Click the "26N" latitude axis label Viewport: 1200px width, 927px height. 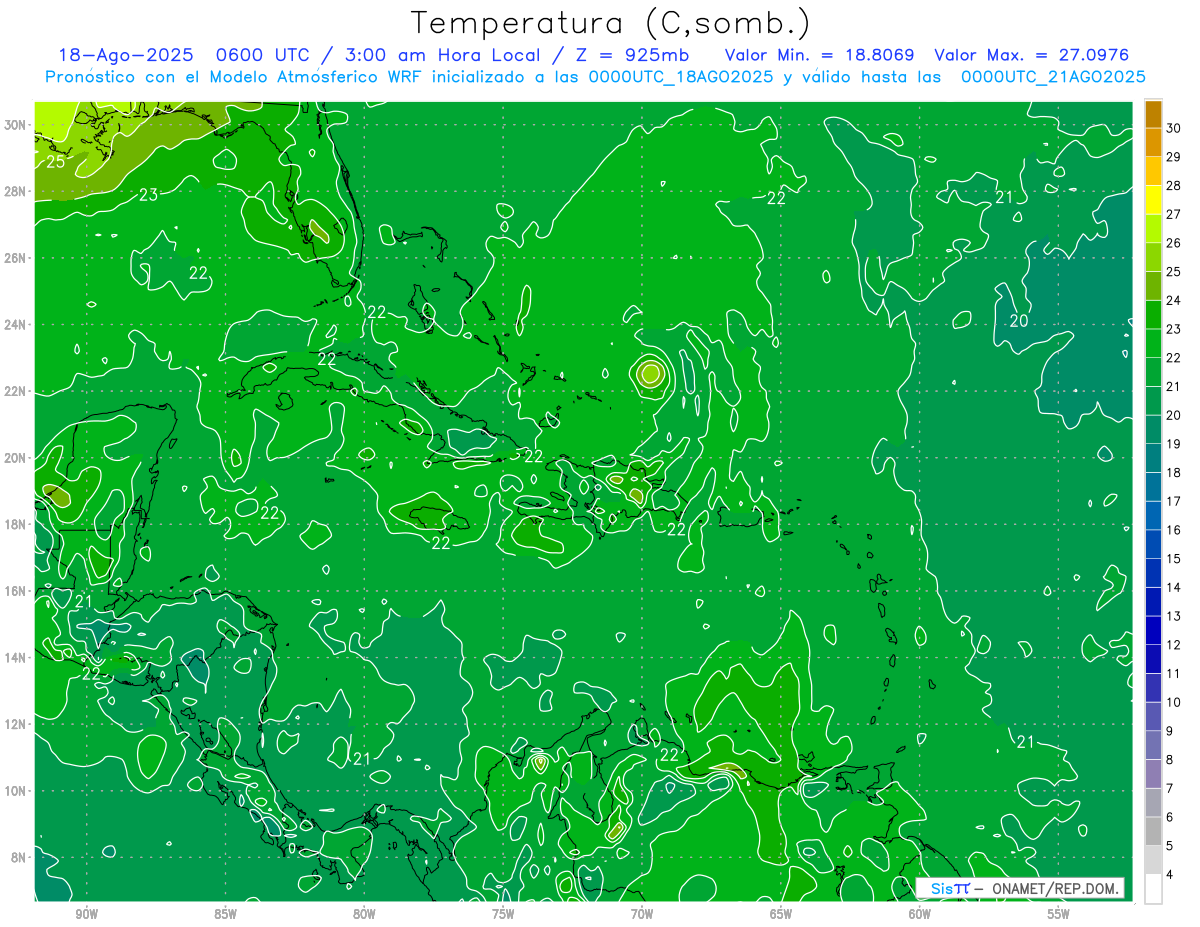17,258
